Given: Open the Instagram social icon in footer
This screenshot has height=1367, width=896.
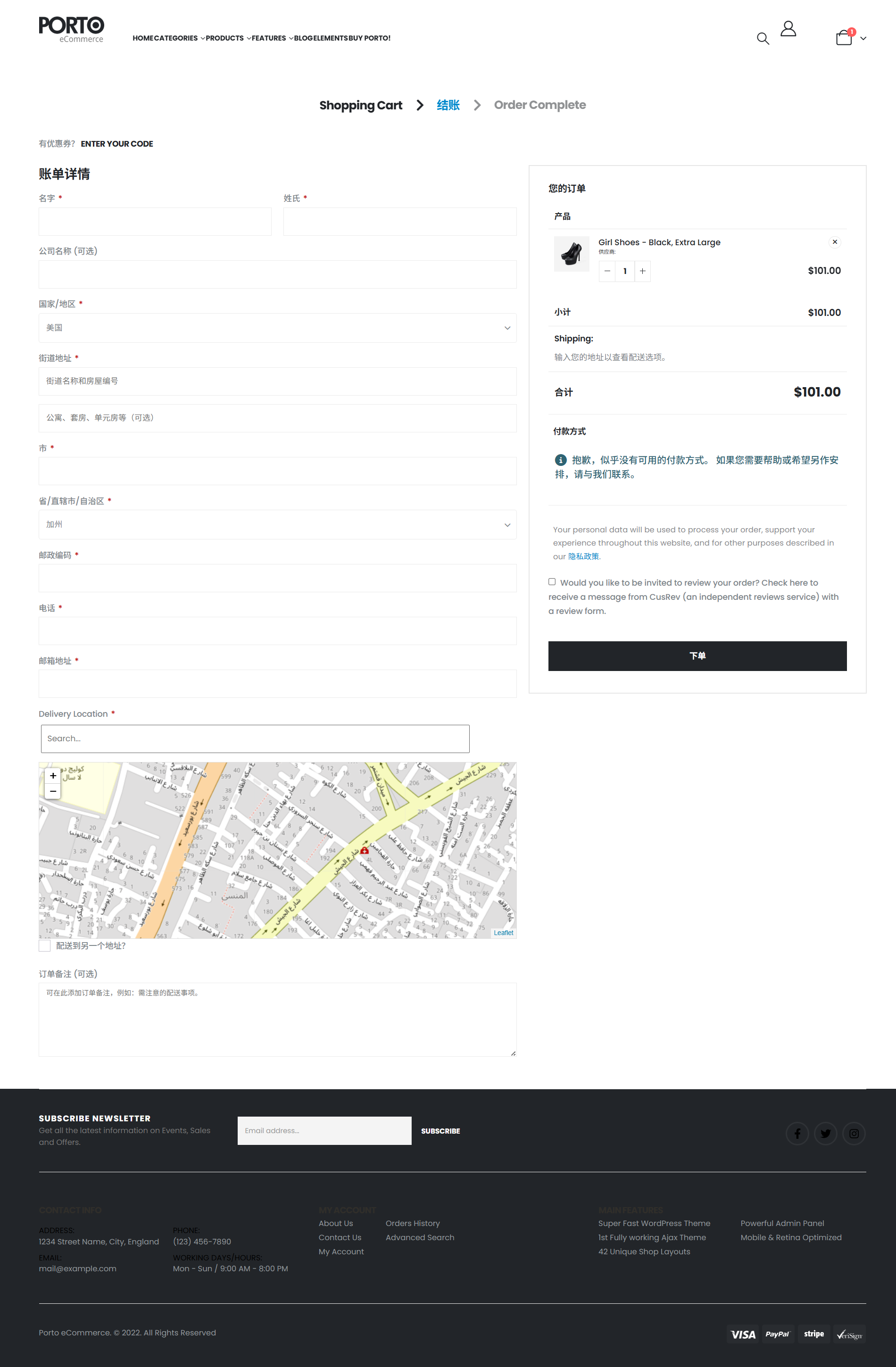Looking at the screenshot, I should [x=854, y=1133].
